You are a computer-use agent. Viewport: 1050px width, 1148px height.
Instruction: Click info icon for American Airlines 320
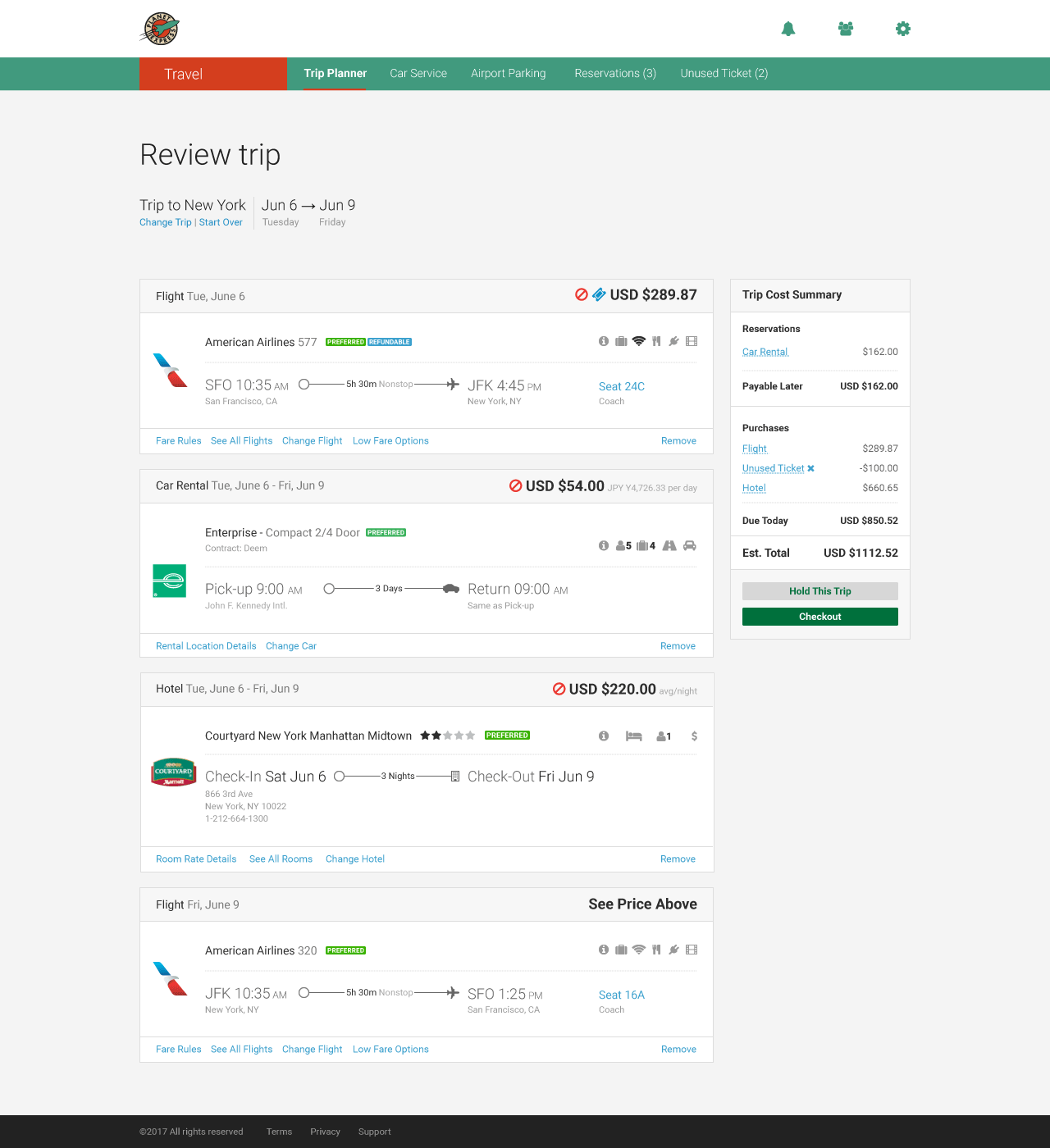[x=604, y=950]
